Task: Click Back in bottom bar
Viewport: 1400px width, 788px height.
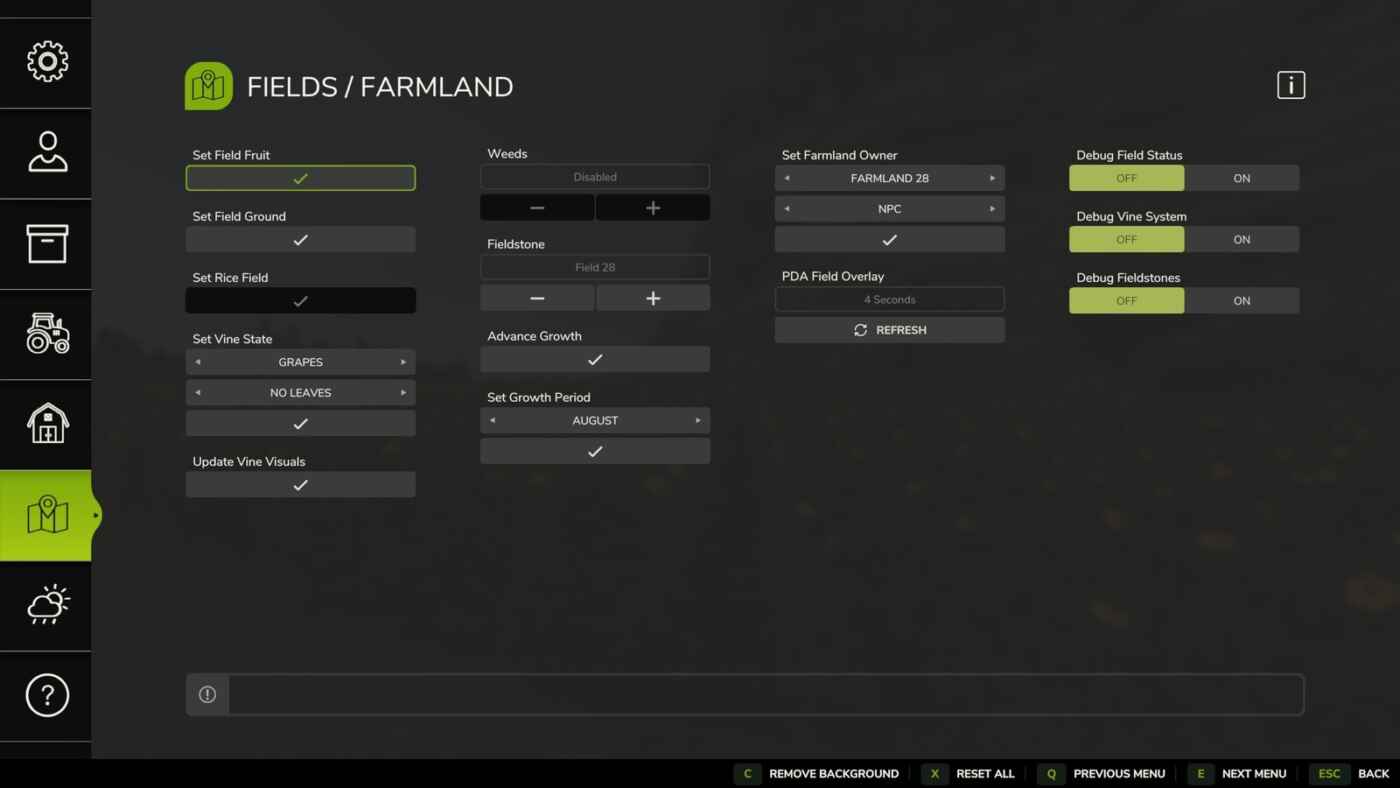Action: tap(1373, 774)
